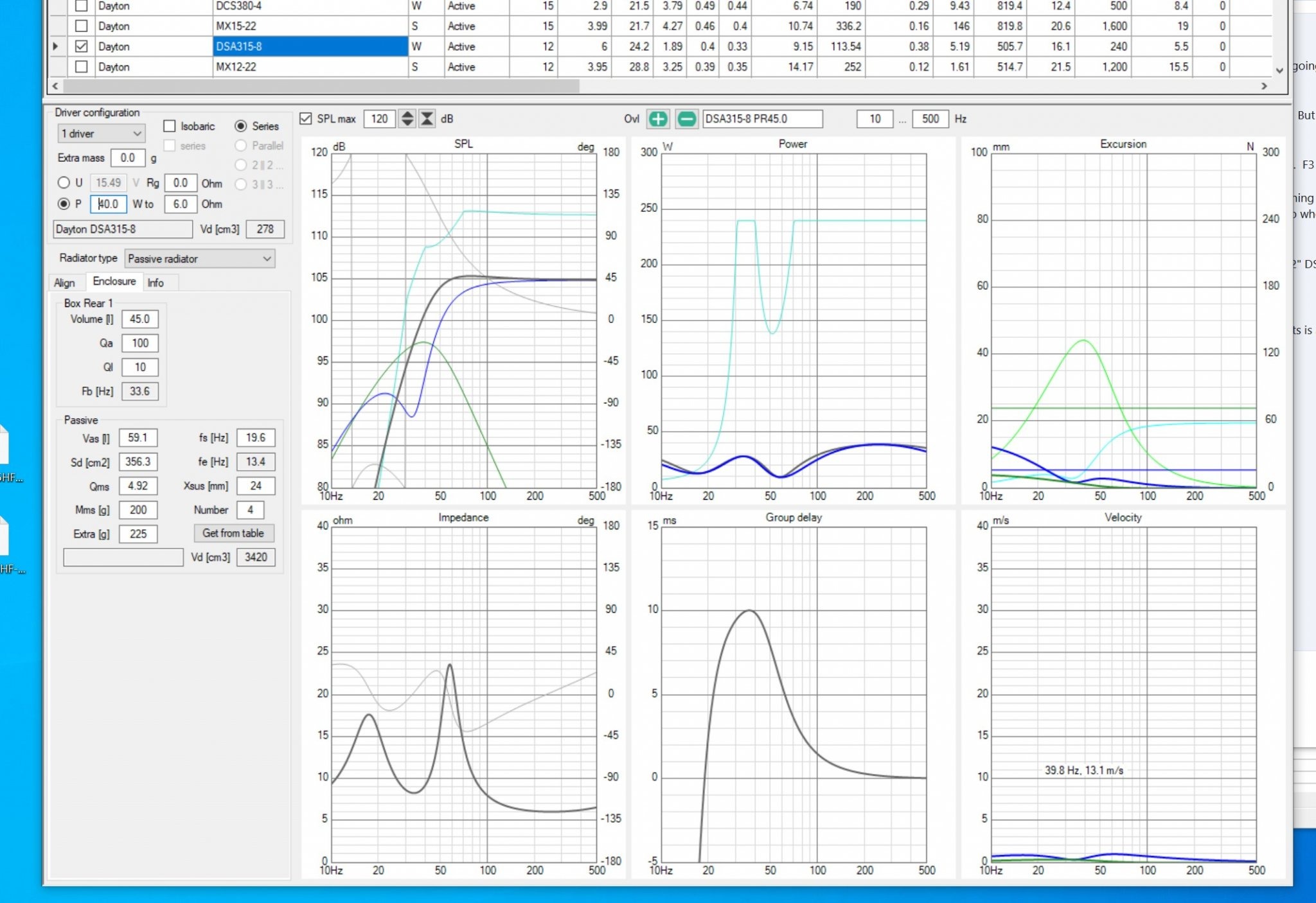
Task: Click the SPL graph
Action: click(x=464, y=321)
